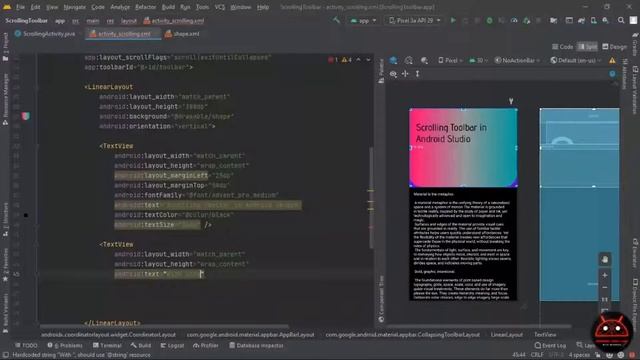Image resolution: width=640 pixels, height=360 pixels.
Task: Click the Profile app icon
Action: [x=514, y=20]
